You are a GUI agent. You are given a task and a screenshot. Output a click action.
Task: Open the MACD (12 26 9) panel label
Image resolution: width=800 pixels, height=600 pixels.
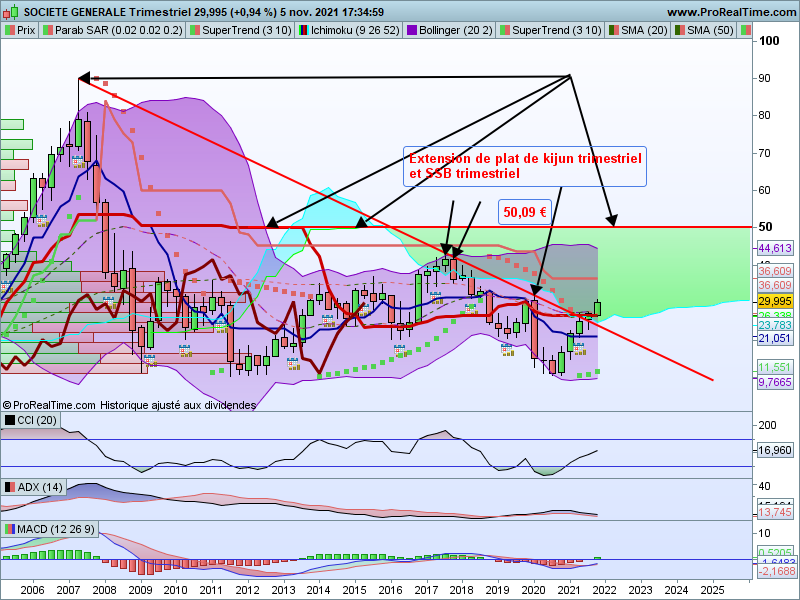(50, 529)
